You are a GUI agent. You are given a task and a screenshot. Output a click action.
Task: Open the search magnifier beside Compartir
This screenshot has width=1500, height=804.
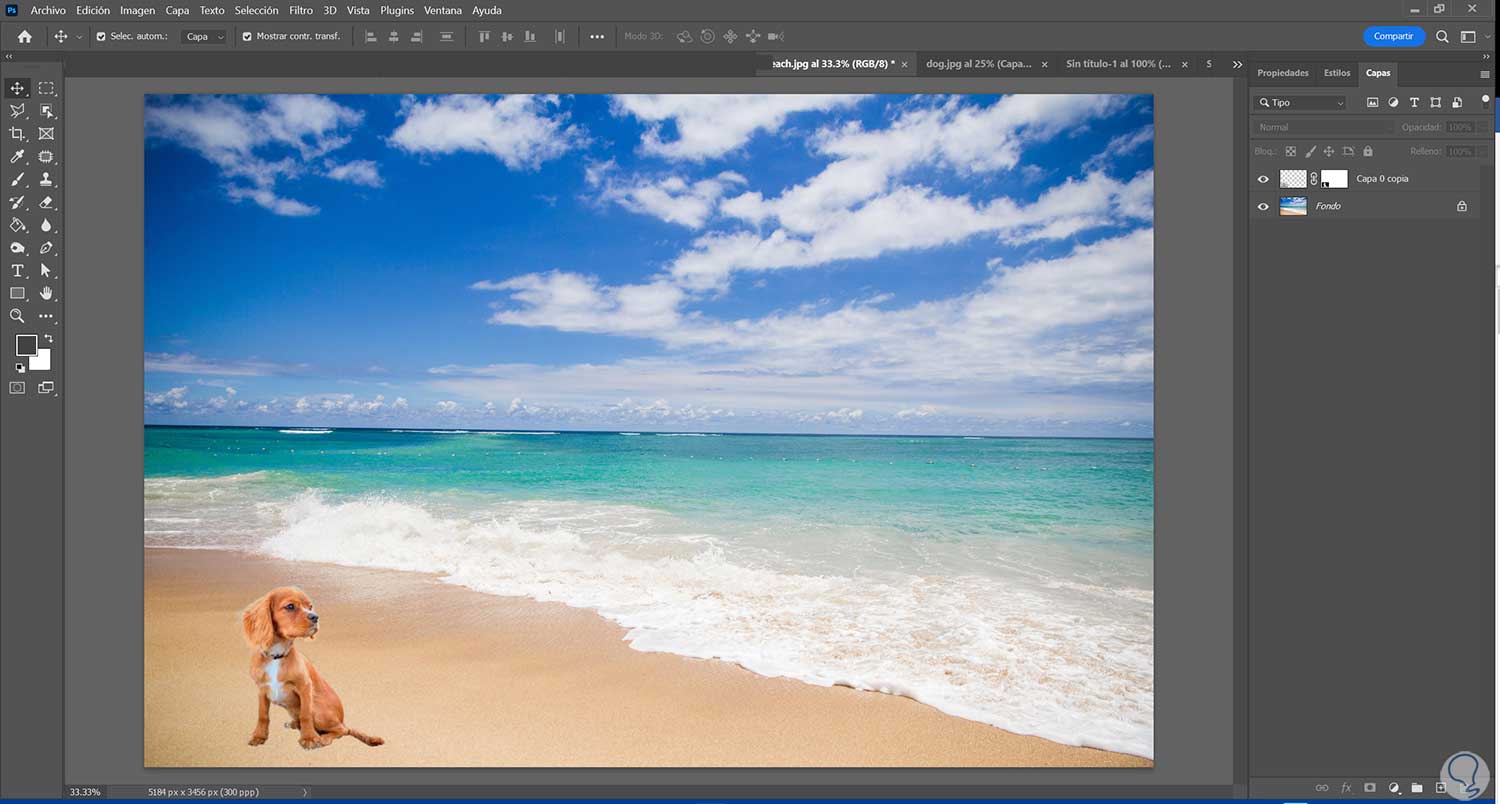point(1442,36)
